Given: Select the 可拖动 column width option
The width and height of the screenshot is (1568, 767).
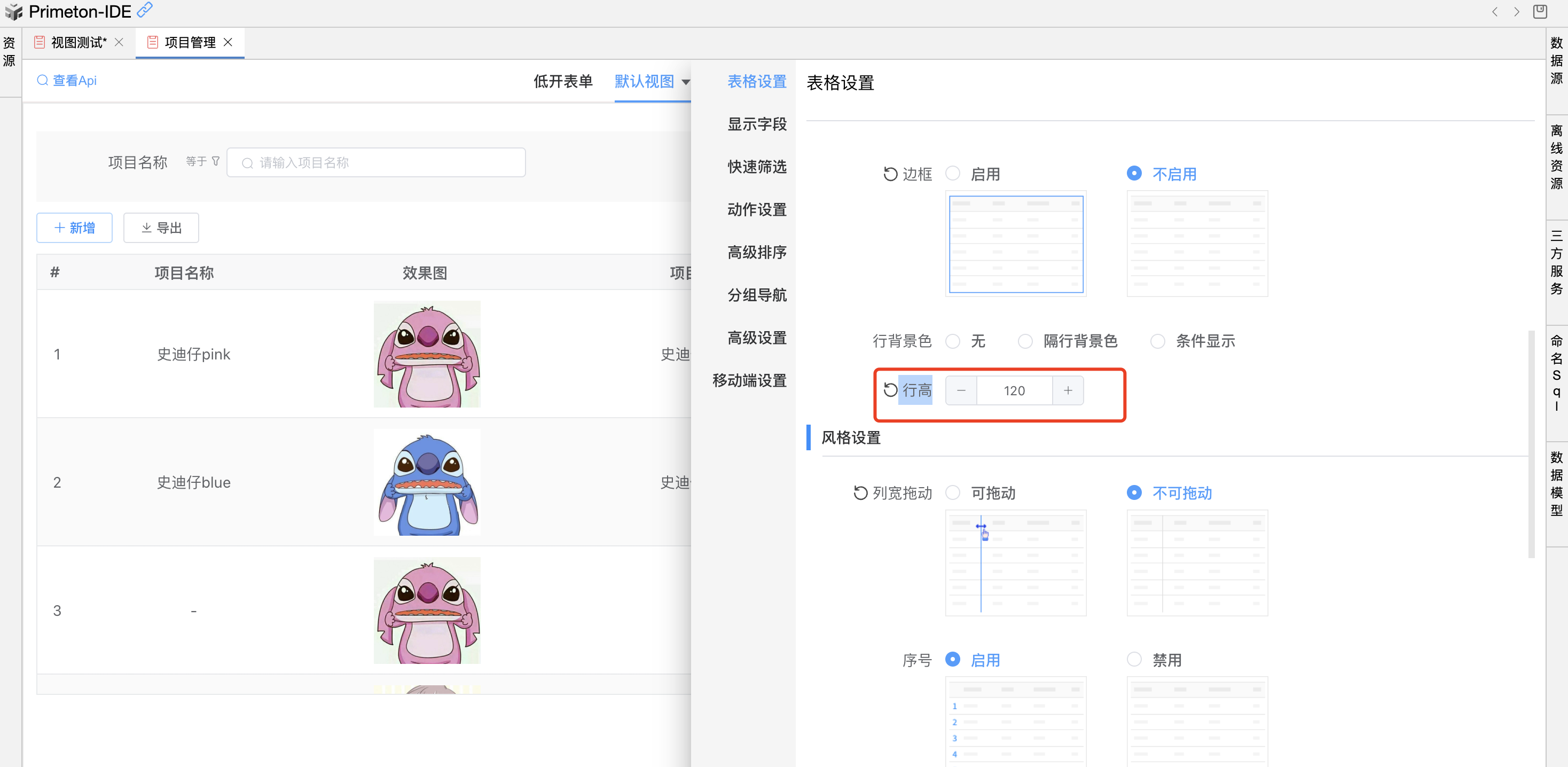Looking at the screenshot, I should coord(953,492).
